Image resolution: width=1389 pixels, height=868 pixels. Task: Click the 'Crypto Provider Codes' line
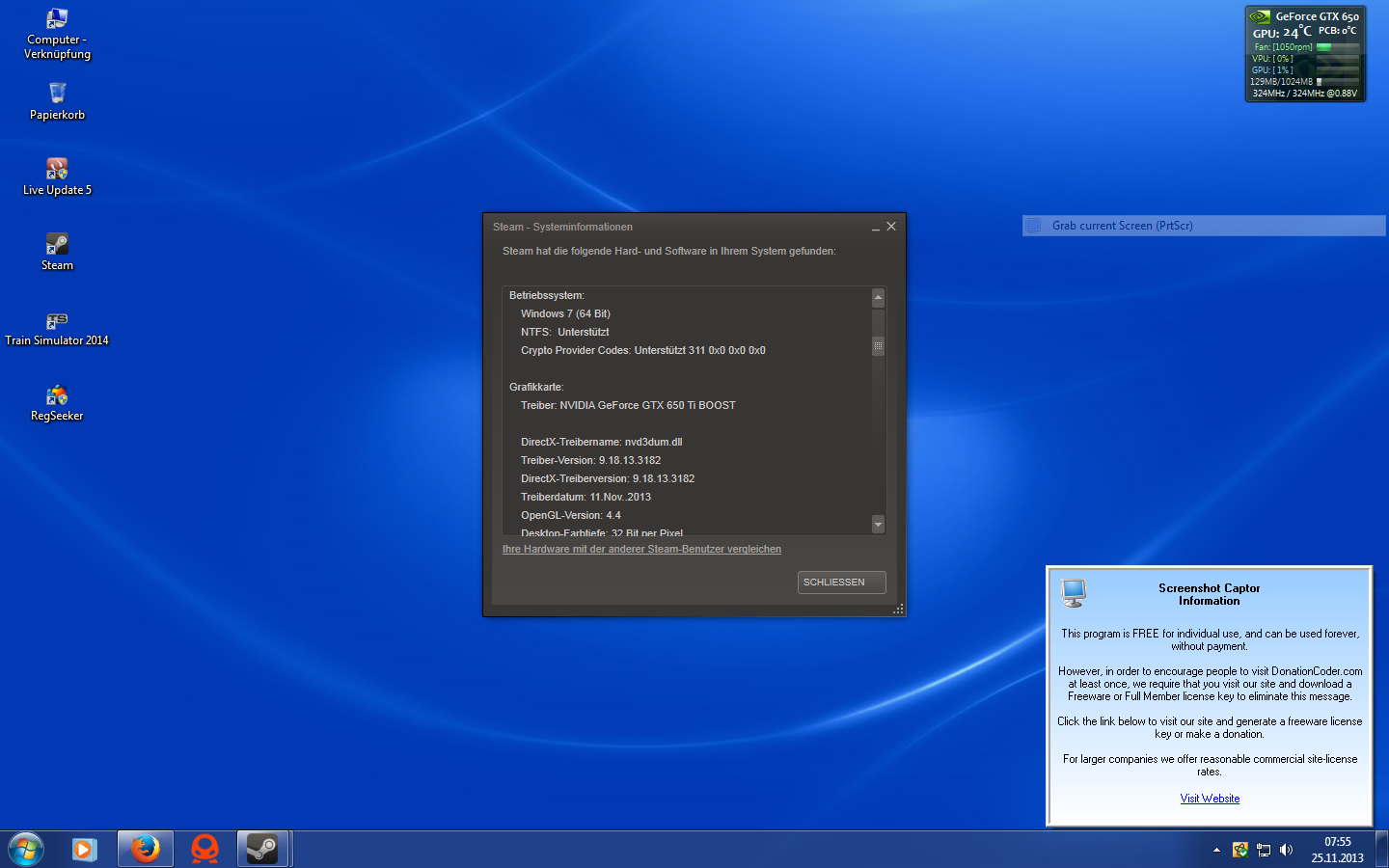coord(642,351)
